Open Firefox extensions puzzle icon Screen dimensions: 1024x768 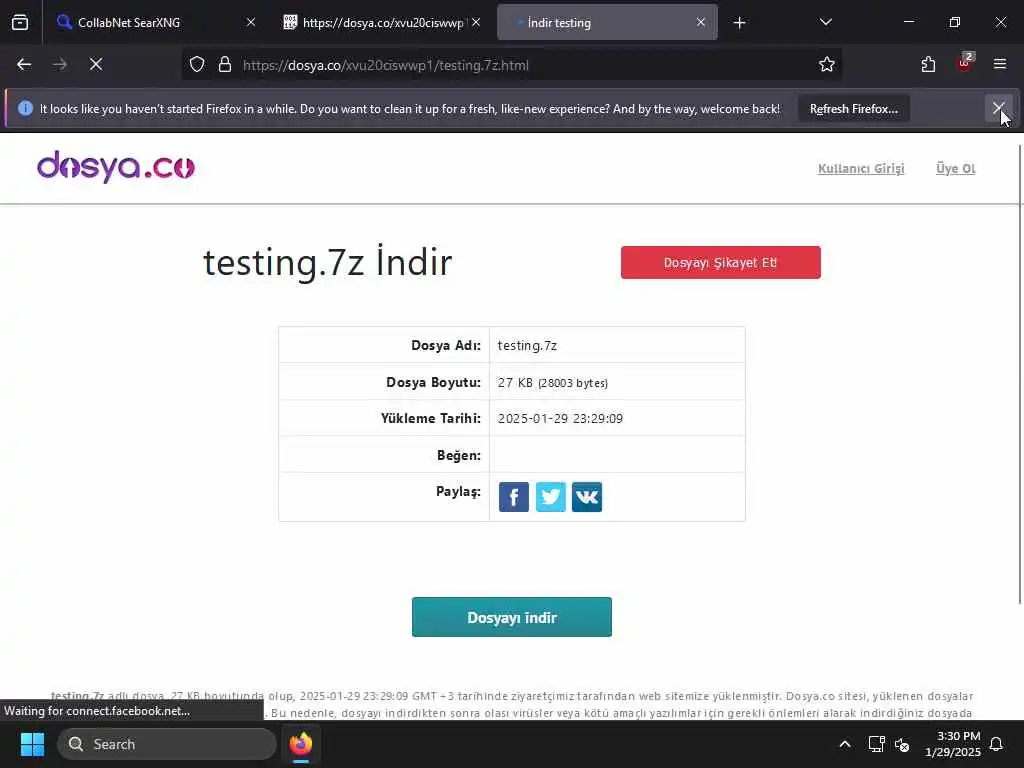tap(928, 65)
